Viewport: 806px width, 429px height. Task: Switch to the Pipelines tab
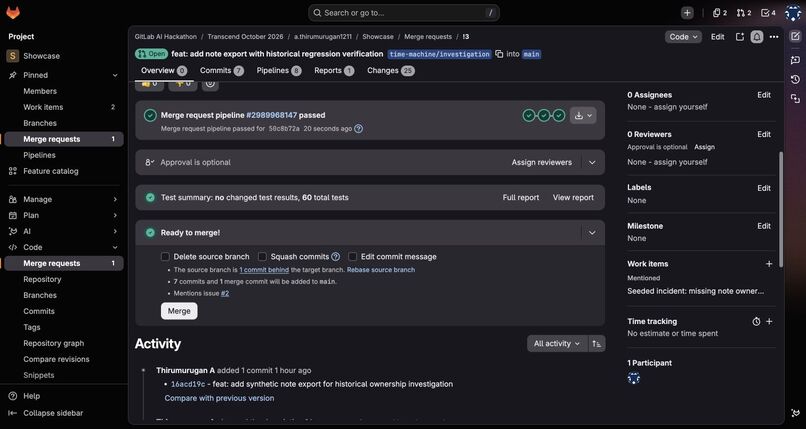click(279, 70)
